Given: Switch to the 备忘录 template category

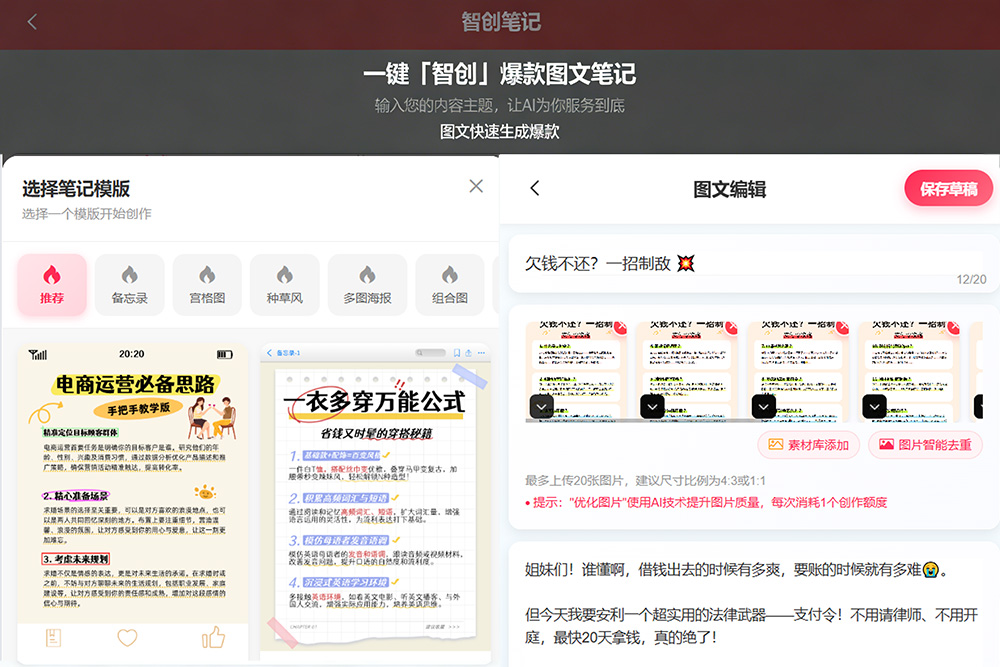Looking at the screenshot, I should tap(130, 284).
